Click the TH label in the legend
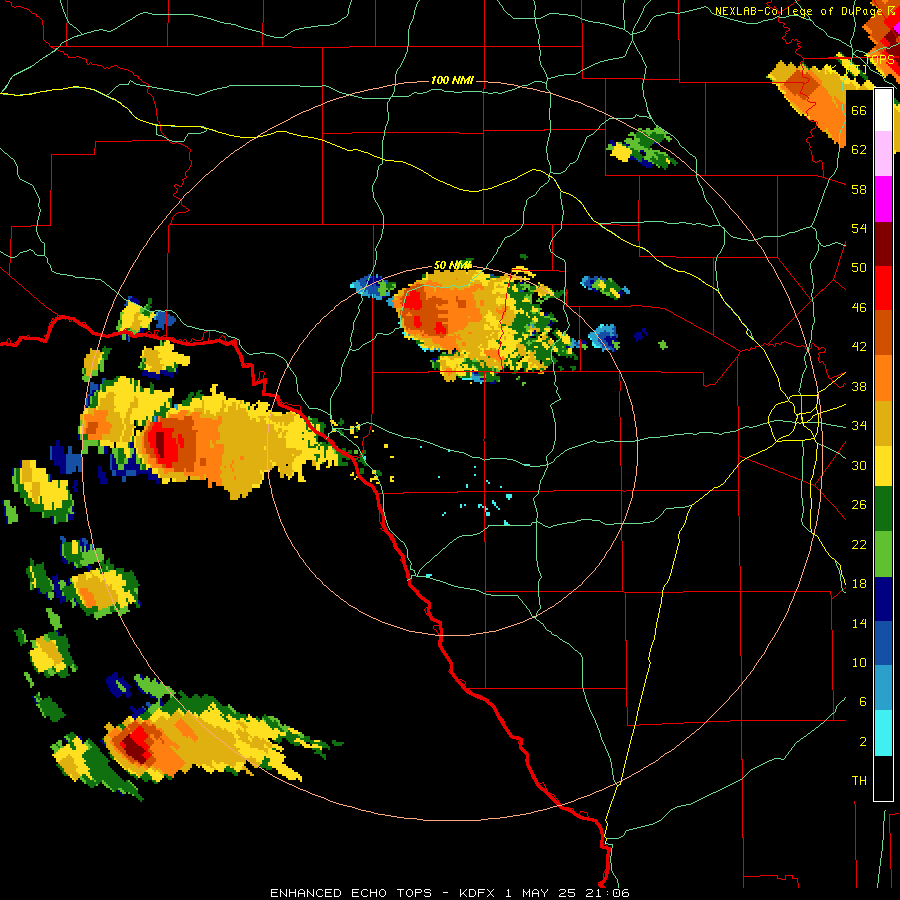The width and height of the screenshot is (900, 900). 859,781
